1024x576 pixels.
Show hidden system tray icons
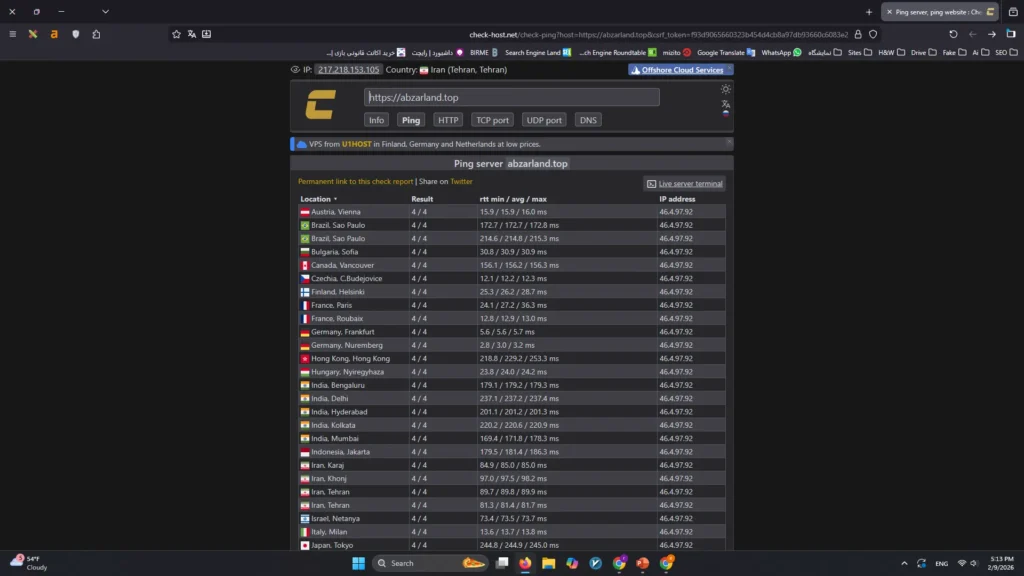904,563
